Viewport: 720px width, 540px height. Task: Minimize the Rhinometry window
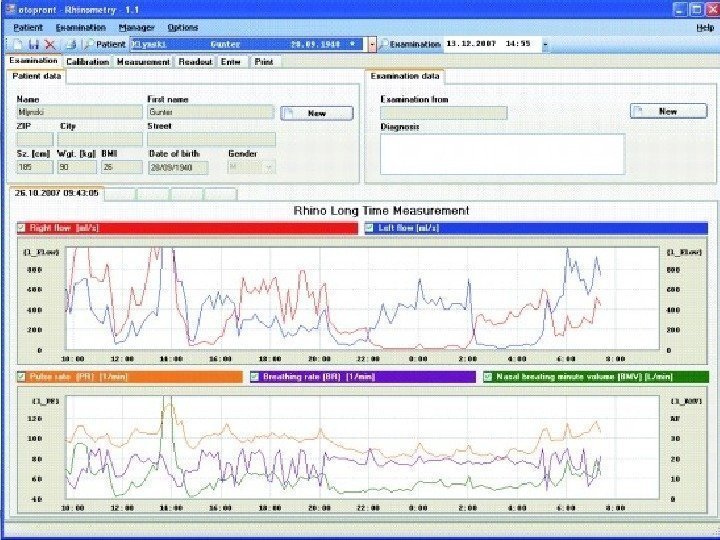pyautogui.click(x=682, y=10)
